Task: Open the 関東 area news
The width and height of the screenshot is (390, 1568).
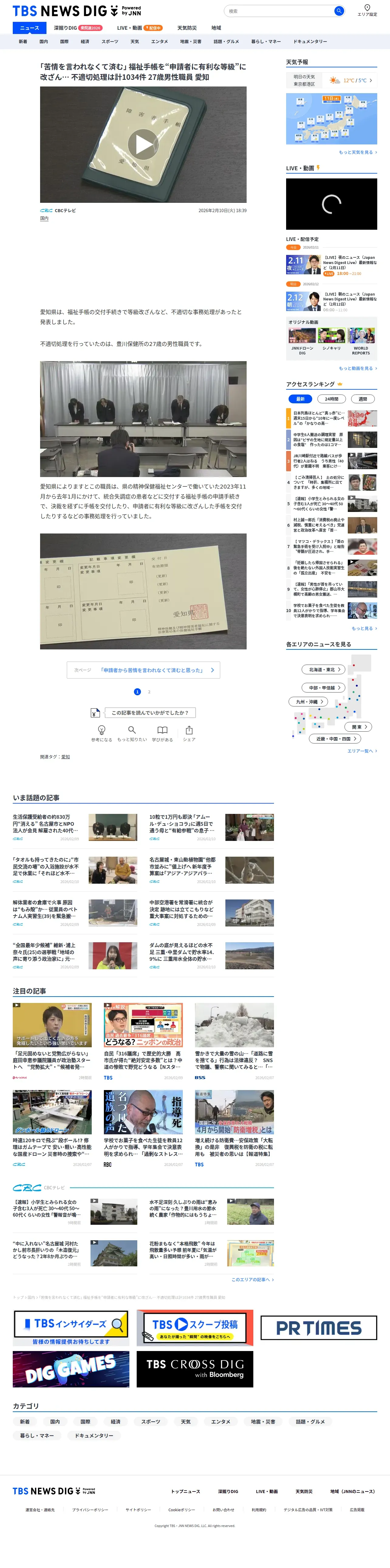Action: coord(358,727)
